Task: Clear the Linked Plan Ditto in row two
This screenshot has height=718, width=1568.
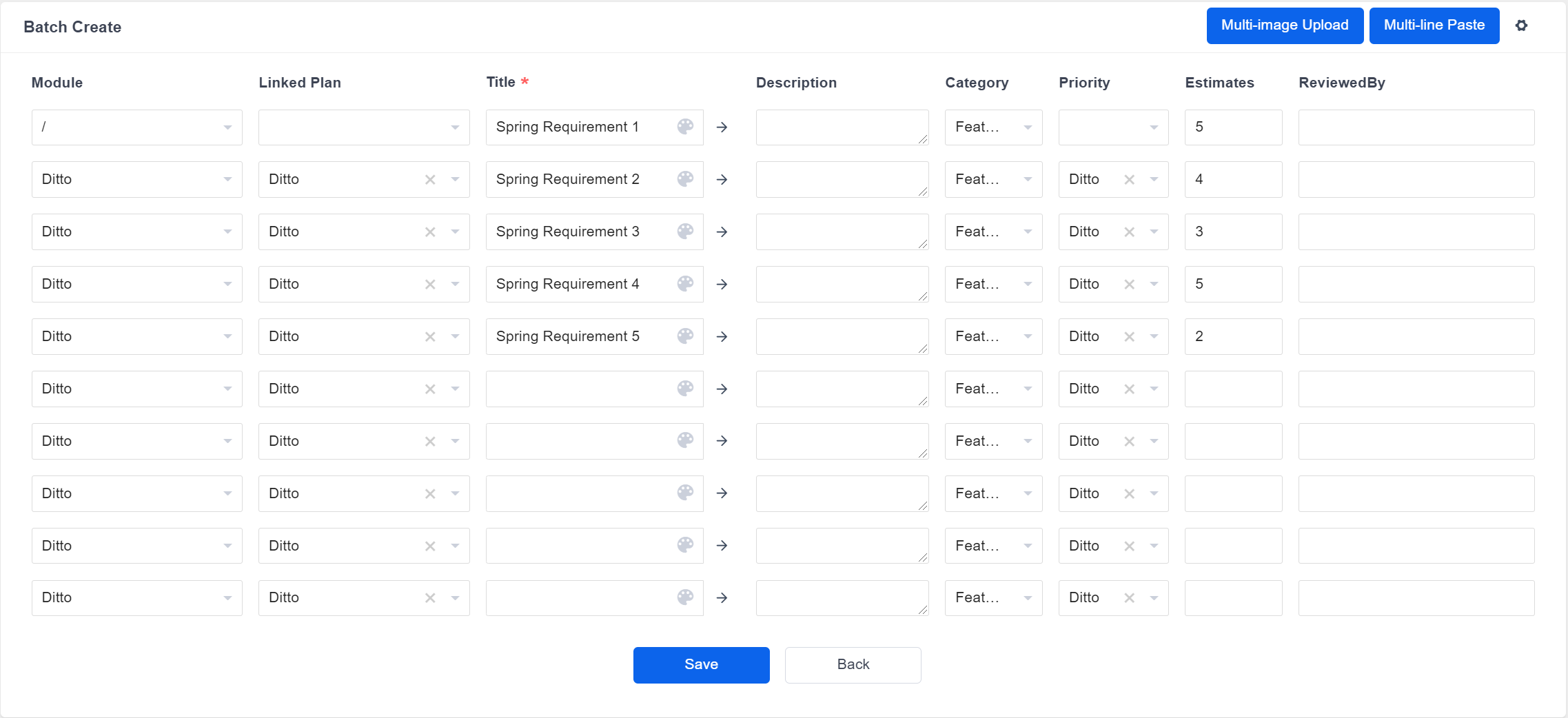Action: [x=430, y=180]
